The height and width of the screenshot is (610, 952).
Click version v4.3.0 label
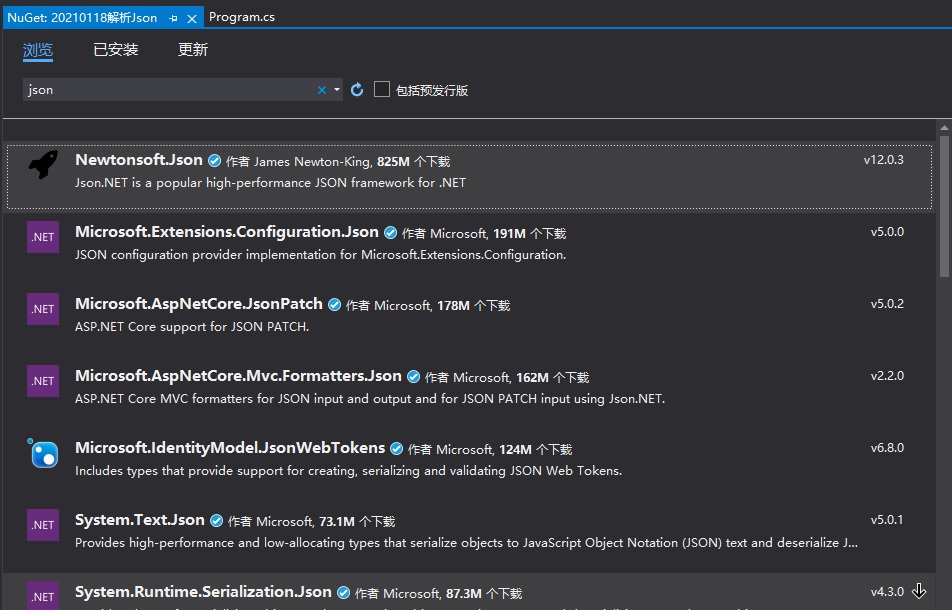point(887,592)
